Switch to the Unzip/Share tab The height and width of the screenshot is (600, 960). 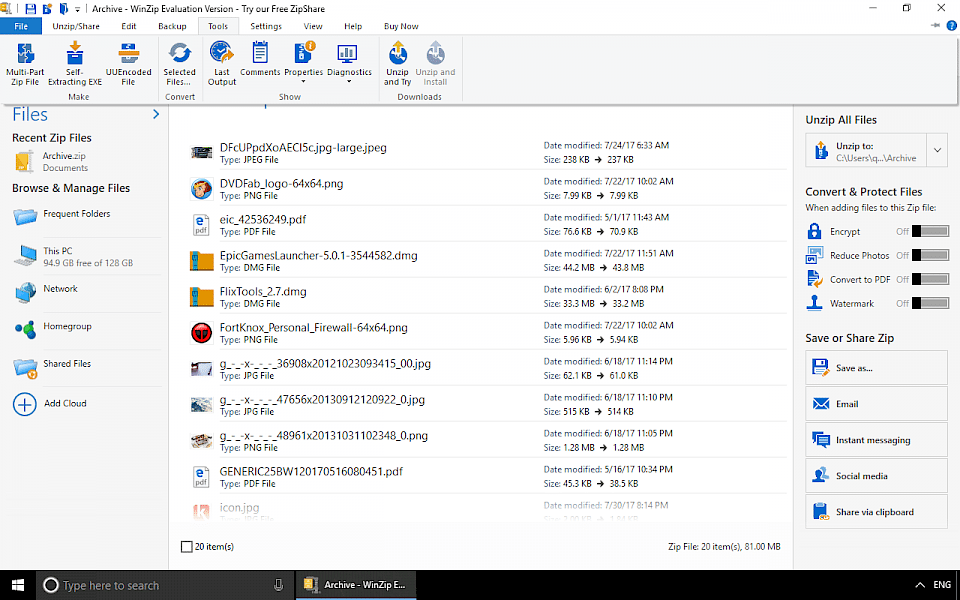75,26
